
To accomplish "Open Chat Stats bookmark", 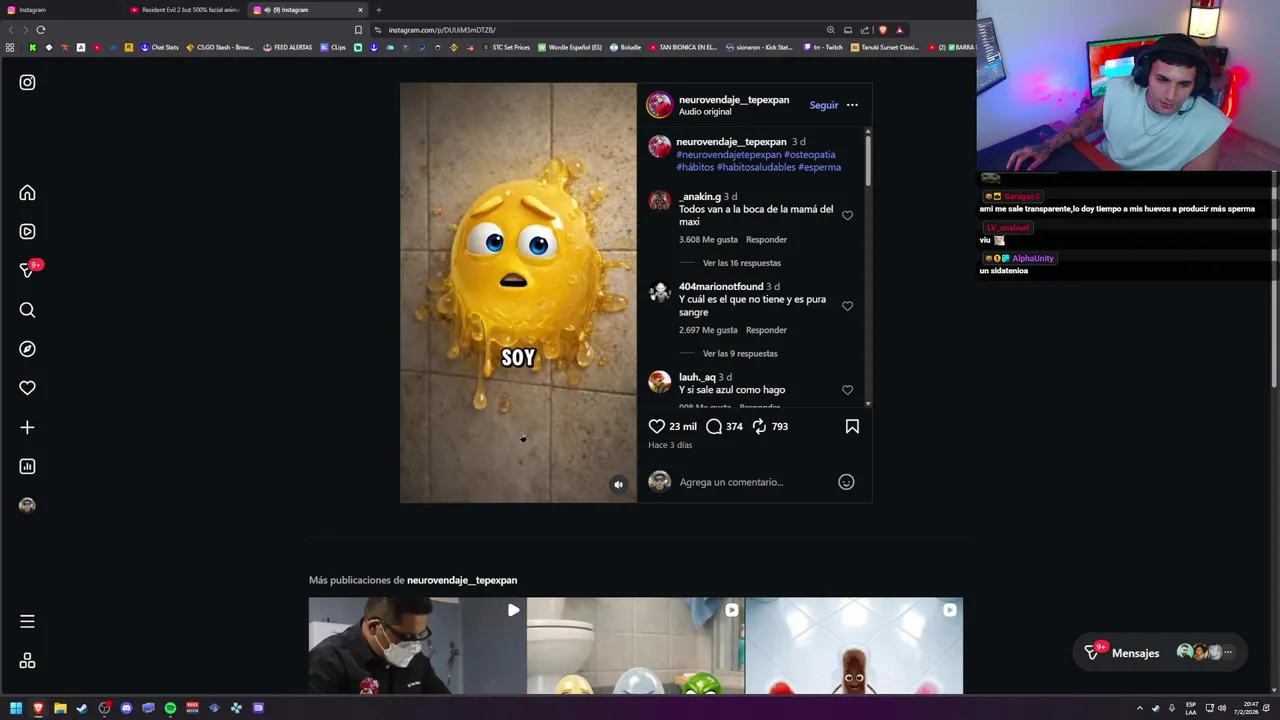I will (159, 47).
